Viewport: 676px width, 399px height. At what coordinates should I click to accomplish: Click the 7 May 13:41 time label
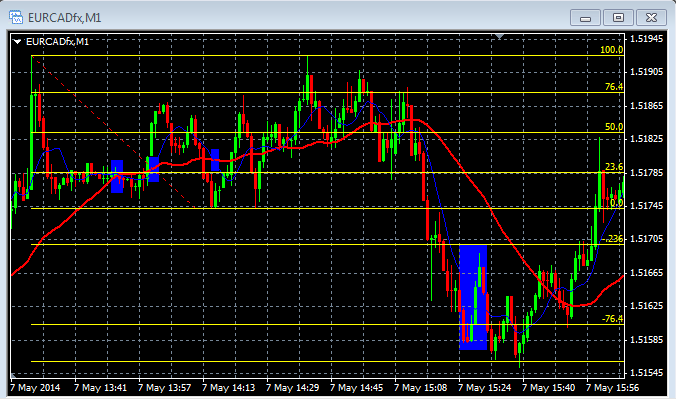(100, 387)
